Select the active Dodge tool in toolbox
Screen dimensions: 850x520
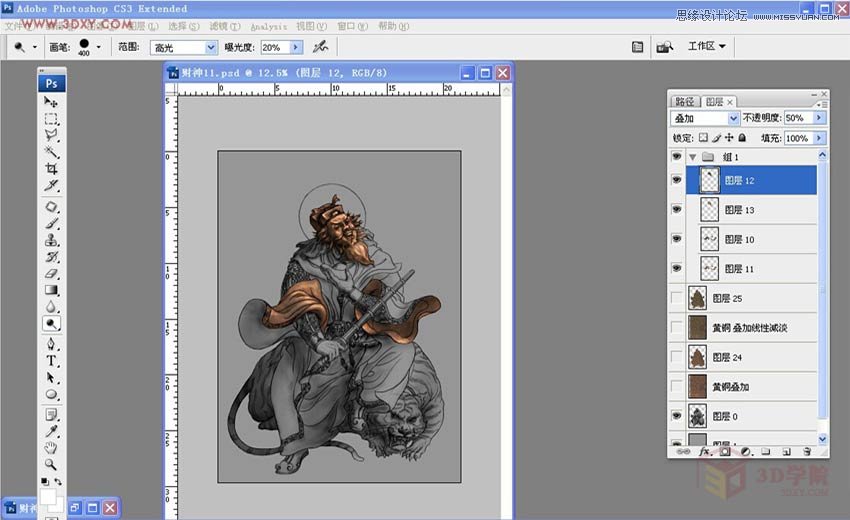[51, 324]
